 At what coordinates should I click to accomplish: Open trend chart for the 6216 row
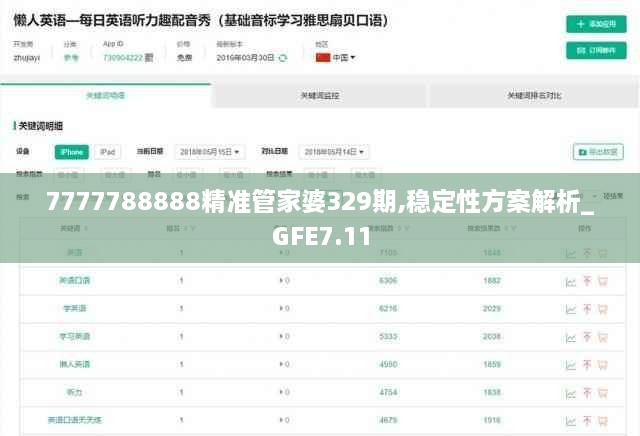coord(571,309)
